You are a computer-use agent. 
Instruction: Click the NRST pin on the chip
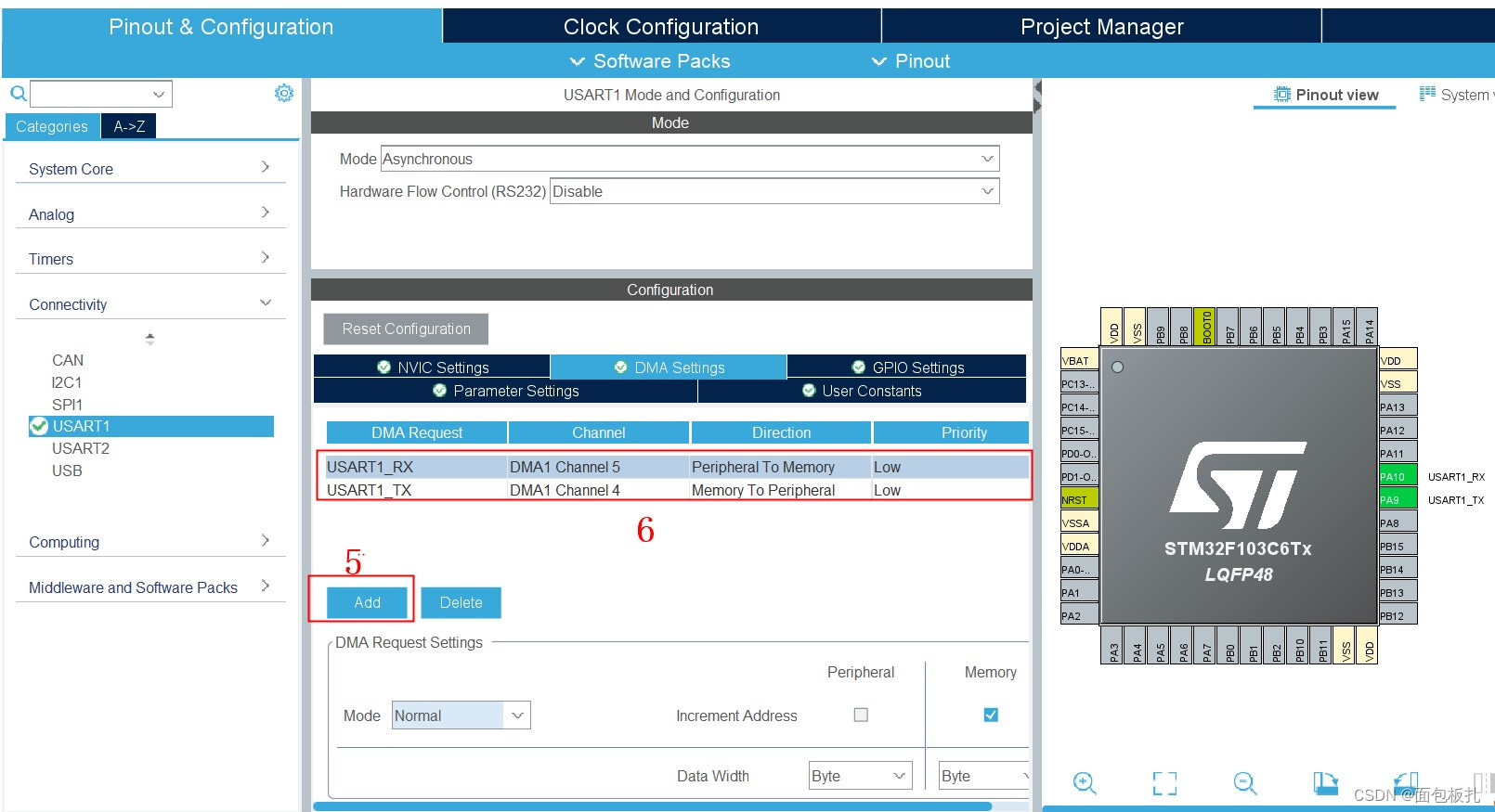(1079, 499)
